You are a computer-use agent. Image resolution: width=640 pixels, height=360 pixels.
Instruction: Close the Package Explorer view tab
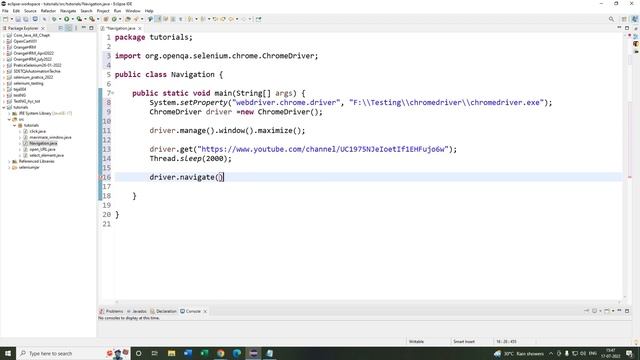(42, 29)
